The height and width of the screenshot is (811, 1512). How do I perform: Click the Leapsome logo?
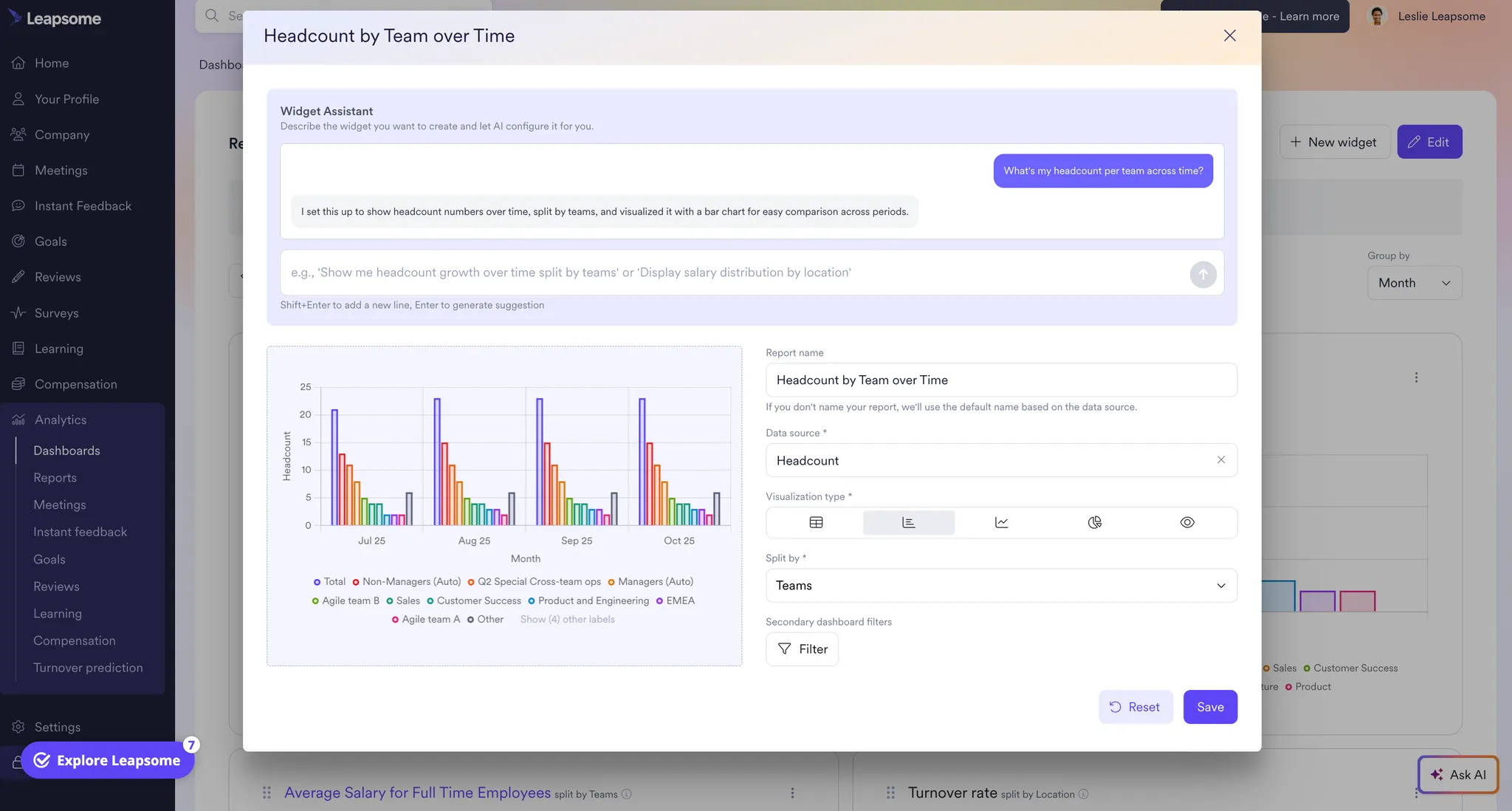(55, 18)
